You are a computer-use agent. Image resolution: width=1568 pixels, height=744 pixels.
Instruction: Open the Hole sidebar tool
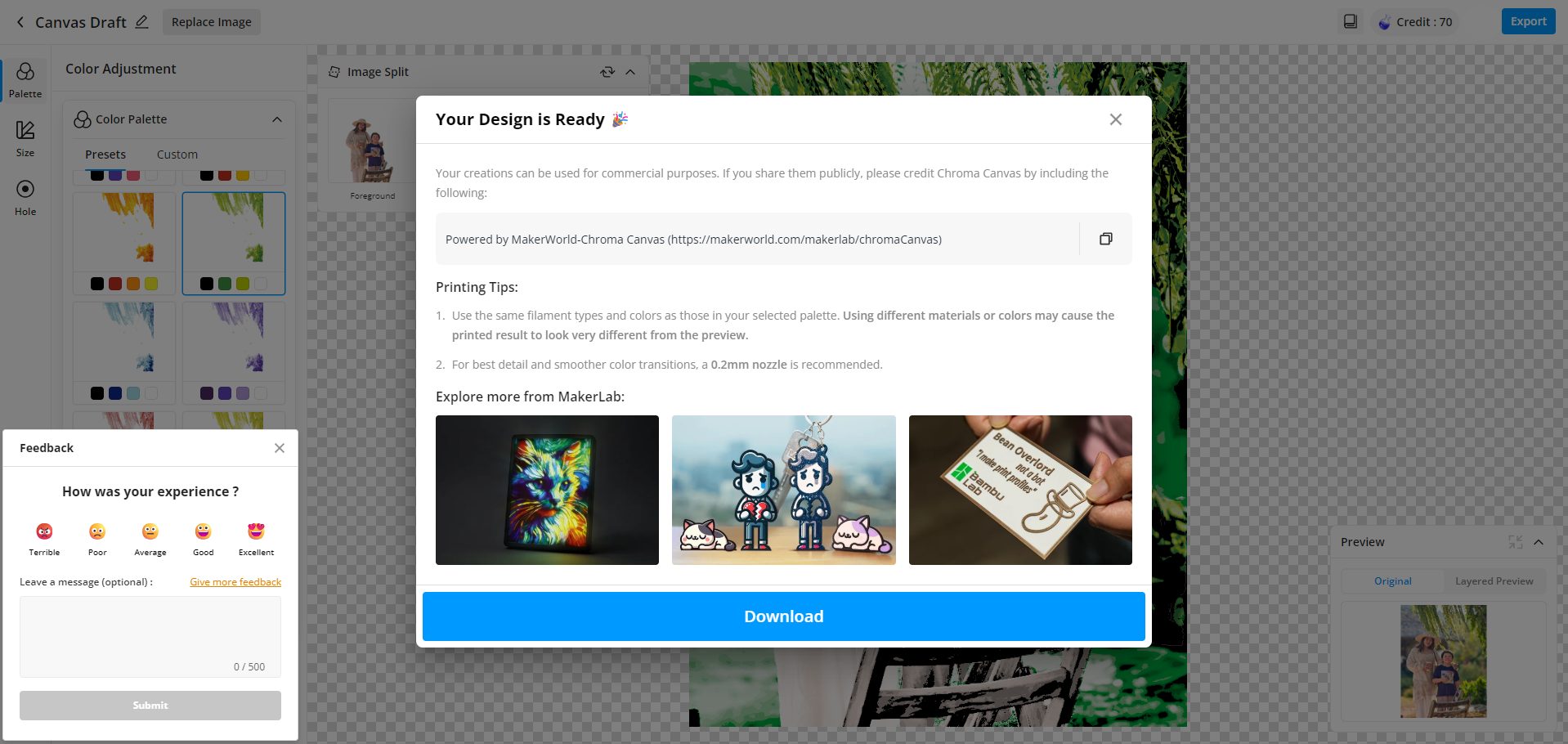[25, 198]
